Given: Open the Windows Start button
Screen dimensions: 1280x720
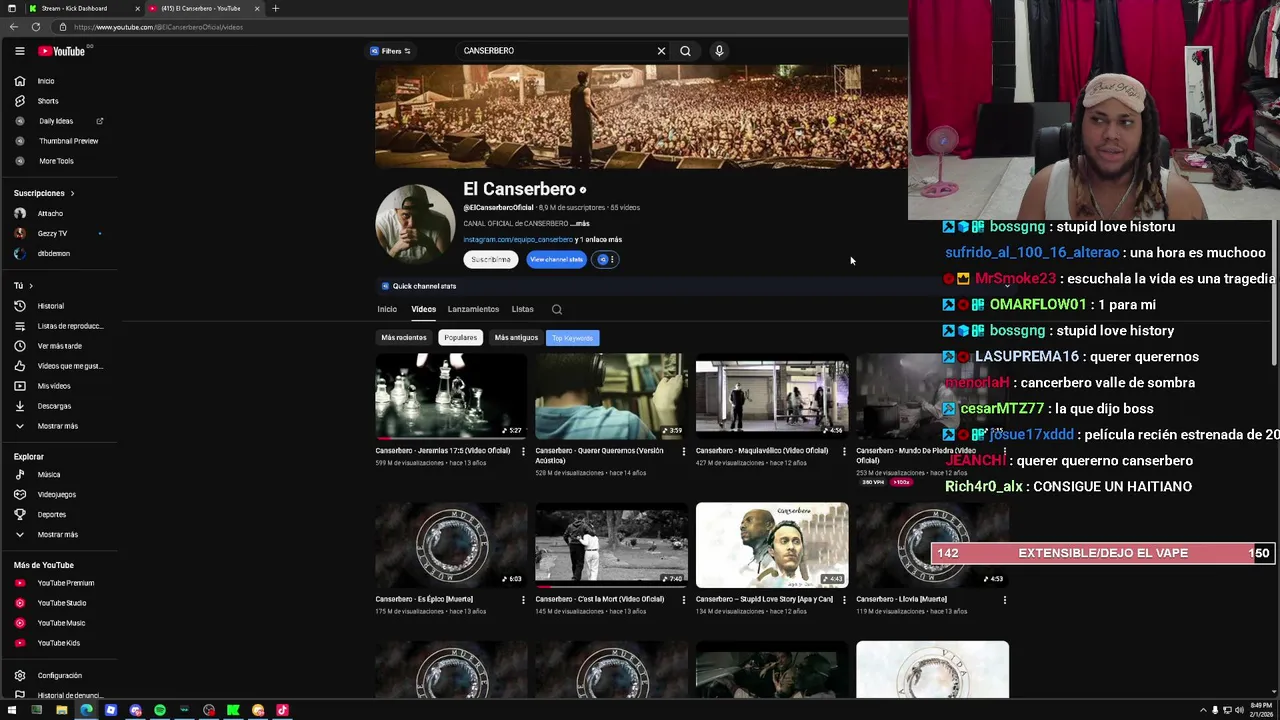Looking at the screenshot, I should (x=12, y=711).
